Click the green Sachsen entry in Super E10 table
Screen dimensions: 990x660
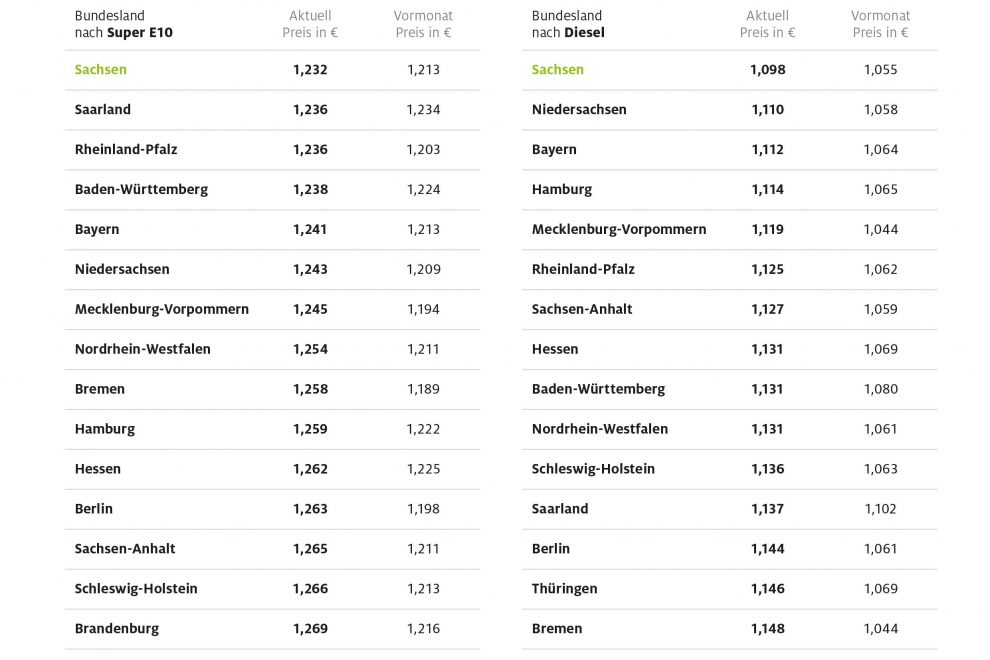pos(101,70)
